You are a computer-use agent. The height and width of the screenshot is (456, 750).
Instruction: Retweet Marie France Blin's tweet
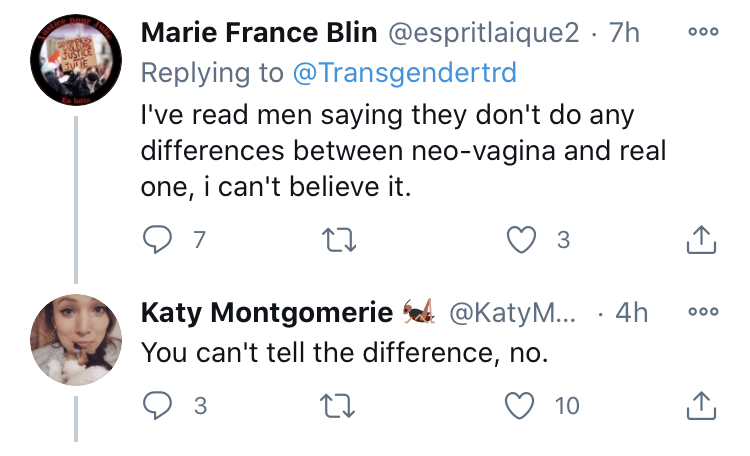click(x=339, y=240)
